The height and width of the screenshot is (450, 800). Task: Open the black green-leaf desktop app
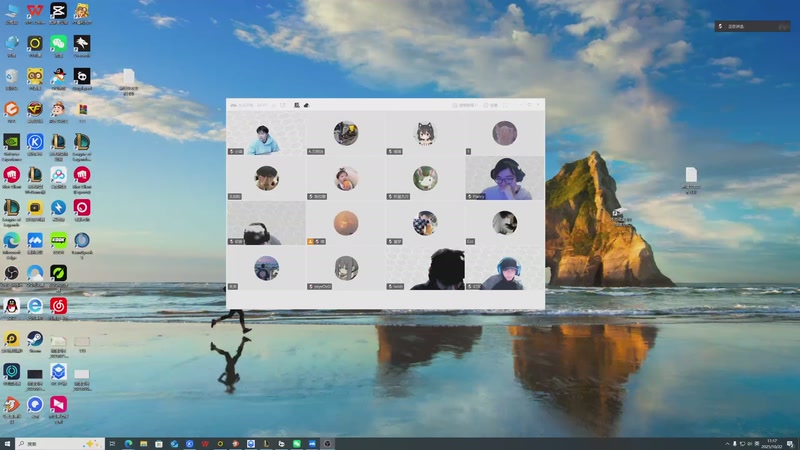click(x=58, y=276)
